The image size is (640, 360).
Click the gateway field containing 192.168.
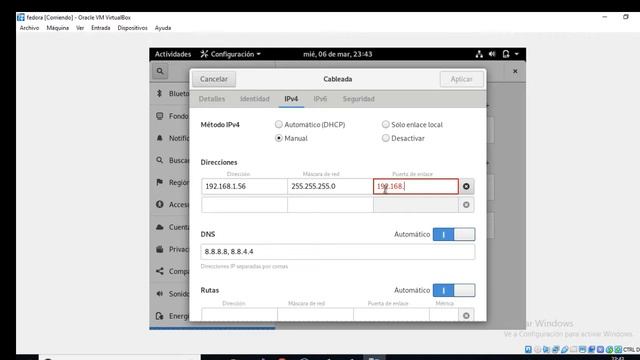point(416,186)
